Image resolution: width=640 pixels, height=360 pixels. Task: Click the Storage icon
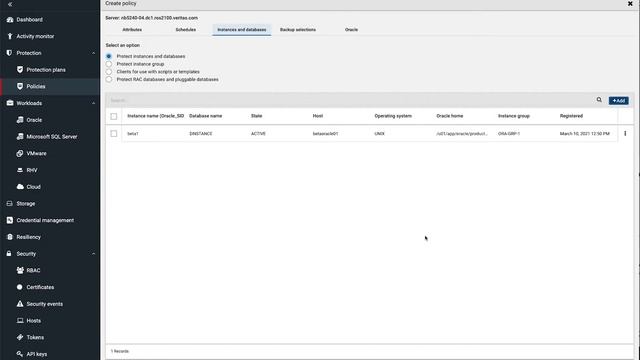[x=10, y=203]
